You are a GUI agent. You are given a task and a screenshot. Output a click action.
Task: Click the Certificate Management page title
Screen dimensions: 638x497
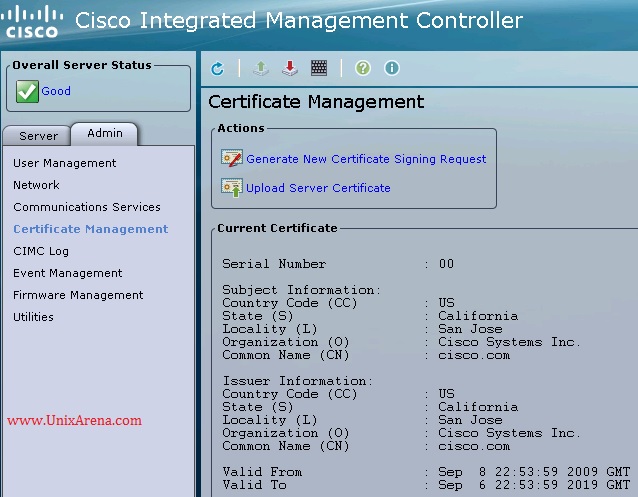[316, 102]
